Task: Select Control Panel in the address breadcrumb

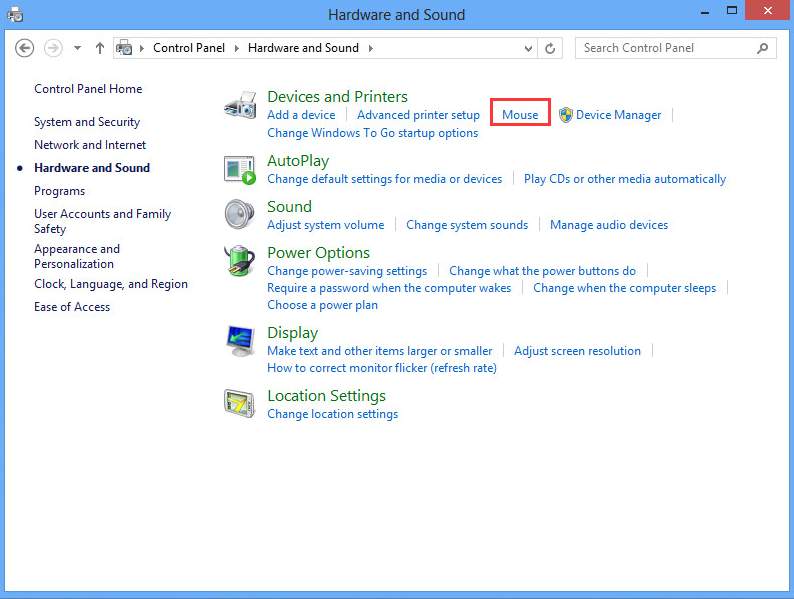Action: tap(188, 48)
